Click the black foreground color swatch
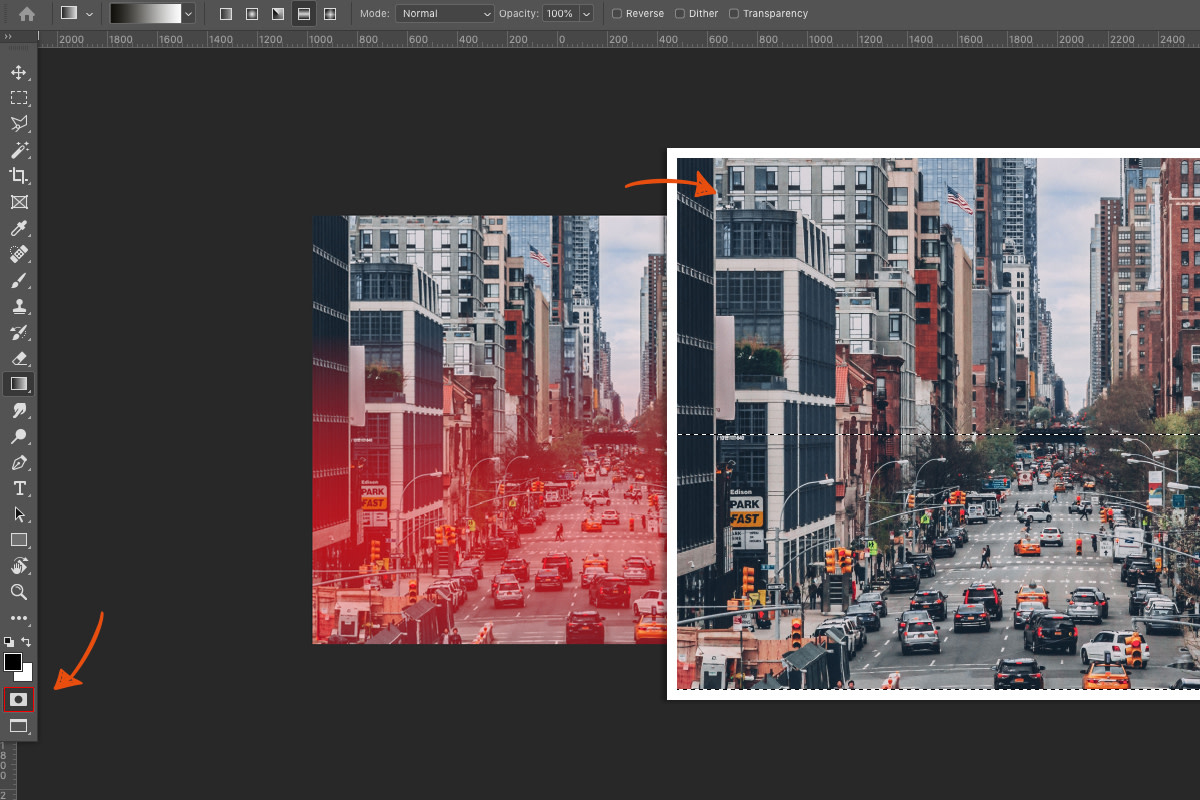Image resolution: width=1200 pixels, height=800 pixels. 13,662
